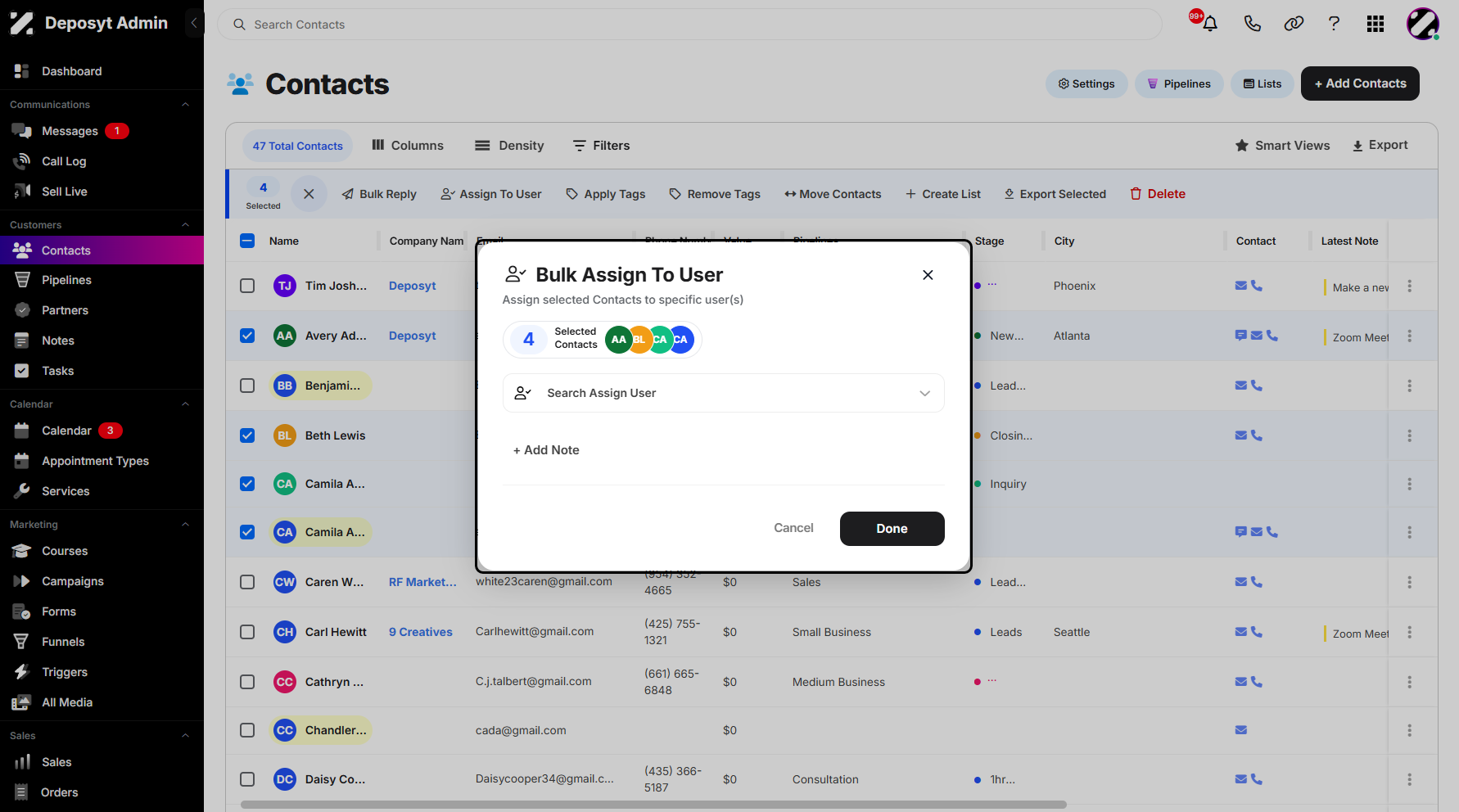1459x812 pixels.
Task: Uncheck the Avery Ad row checkbox
Action: point(247,336)
